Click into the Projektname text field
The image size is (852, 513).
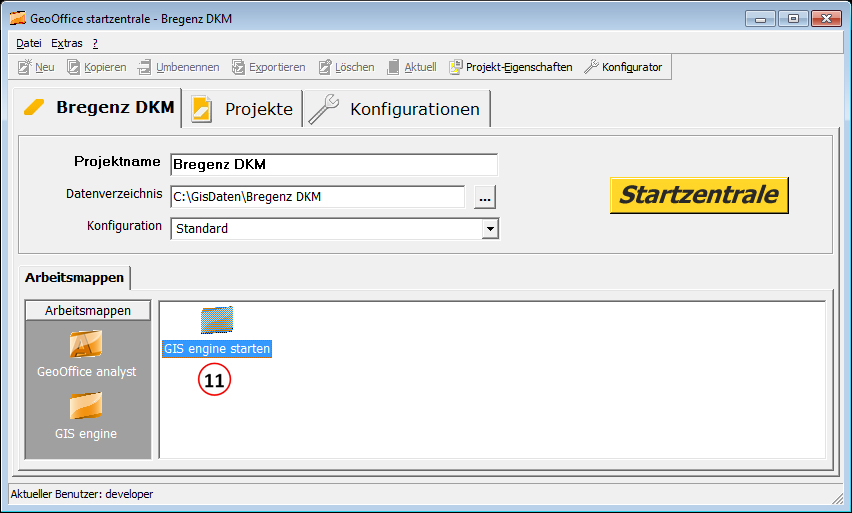click(333, 164)
